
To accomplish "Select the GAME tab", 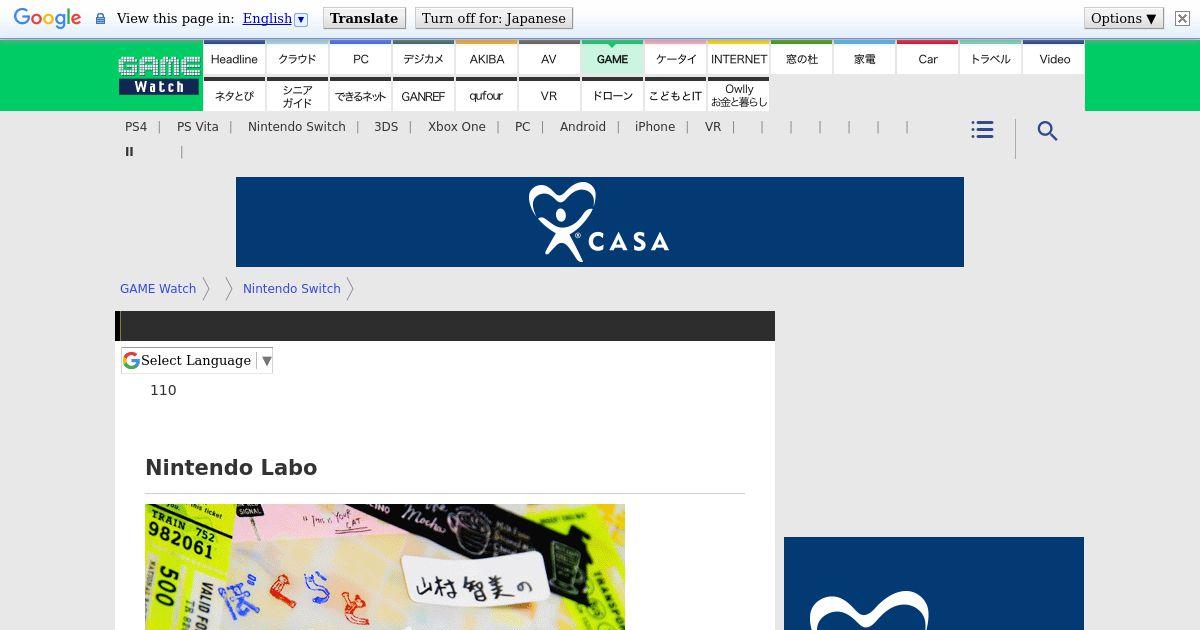I will 612,59.
